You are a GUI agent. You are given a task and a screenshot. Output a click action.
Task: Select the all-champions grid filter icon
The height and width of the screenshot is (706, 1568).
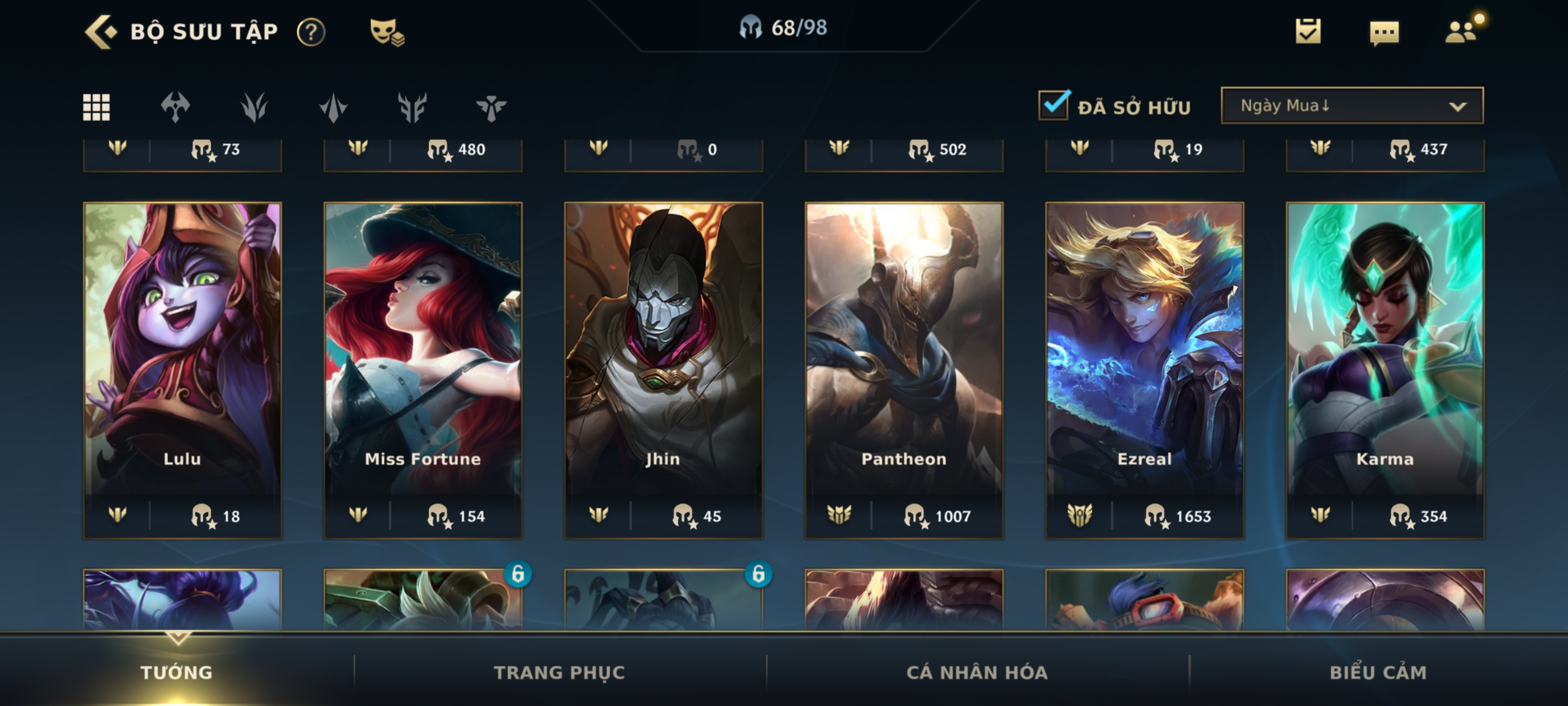[x=96, y=107]
